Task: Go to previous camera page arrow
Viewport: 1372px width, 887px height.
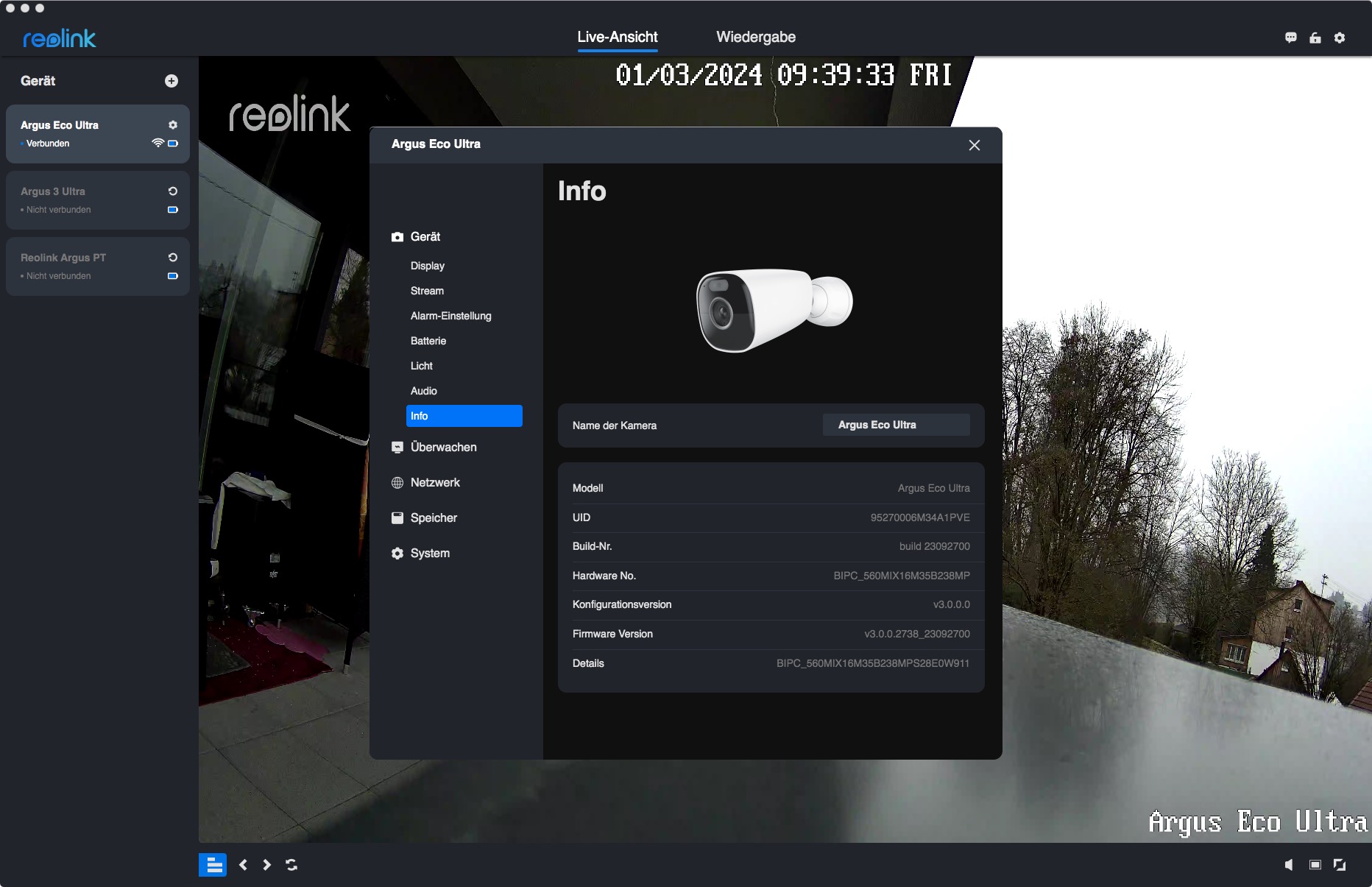Action: [x=243, y=865]
